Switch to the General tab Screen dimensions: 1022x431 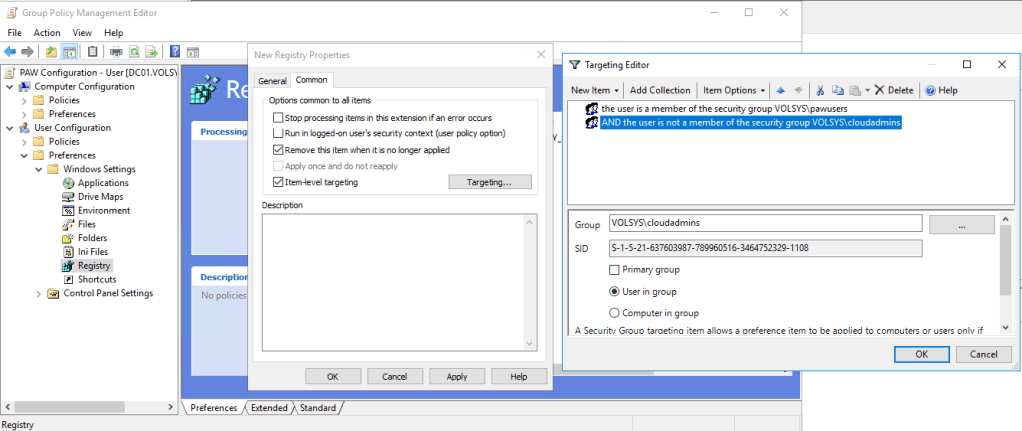tap(272, 81)
